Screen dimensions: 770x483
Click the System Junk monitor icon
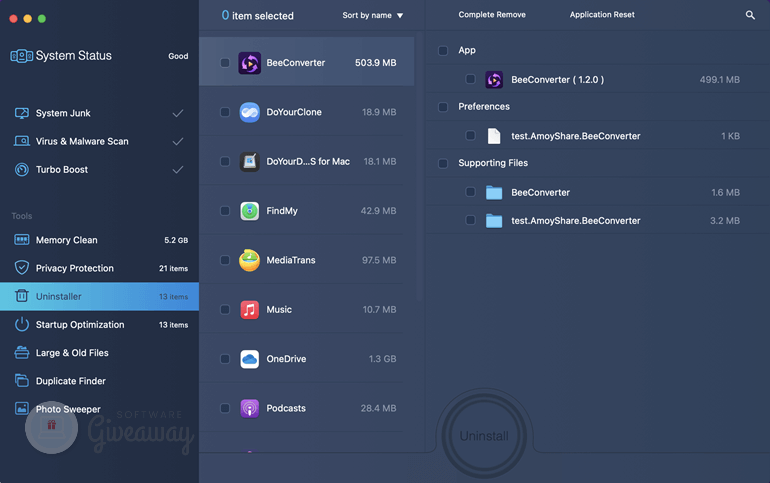click(x=22, y=113)
